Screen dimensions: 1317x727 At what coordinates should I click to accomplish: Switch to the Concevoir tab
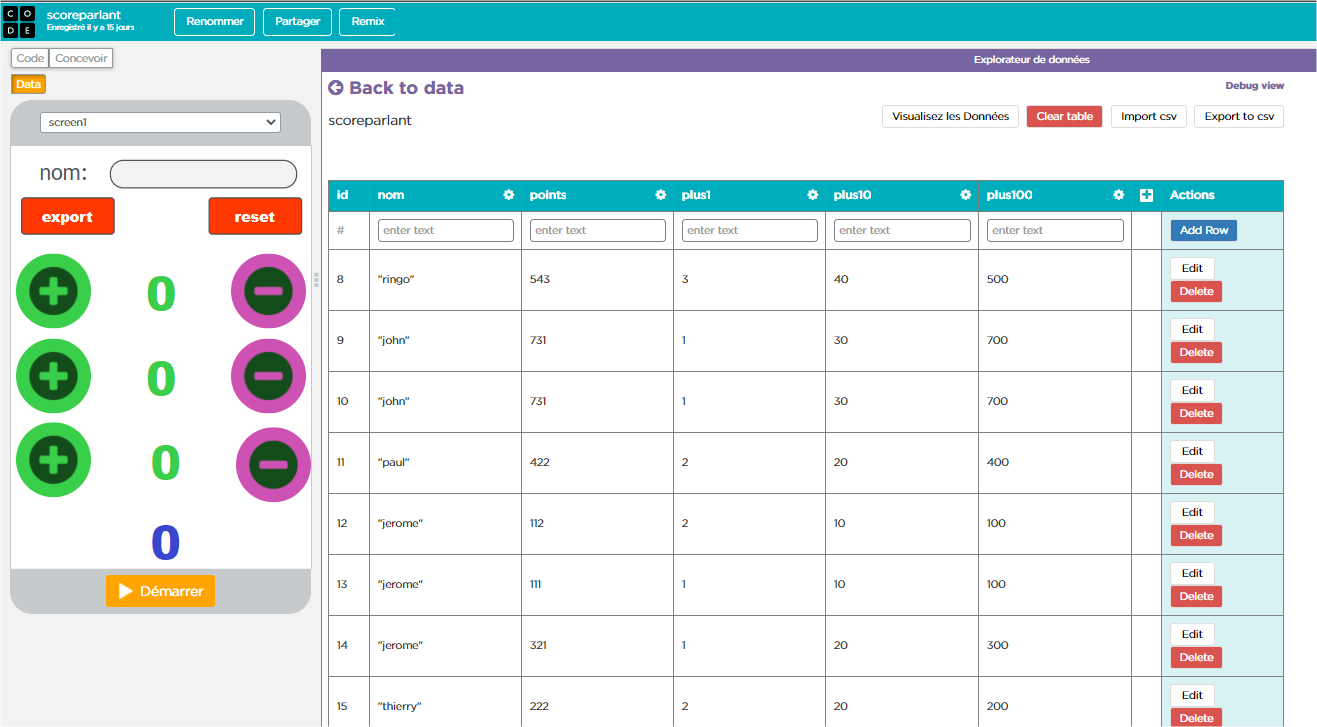[x=81, y=58]
